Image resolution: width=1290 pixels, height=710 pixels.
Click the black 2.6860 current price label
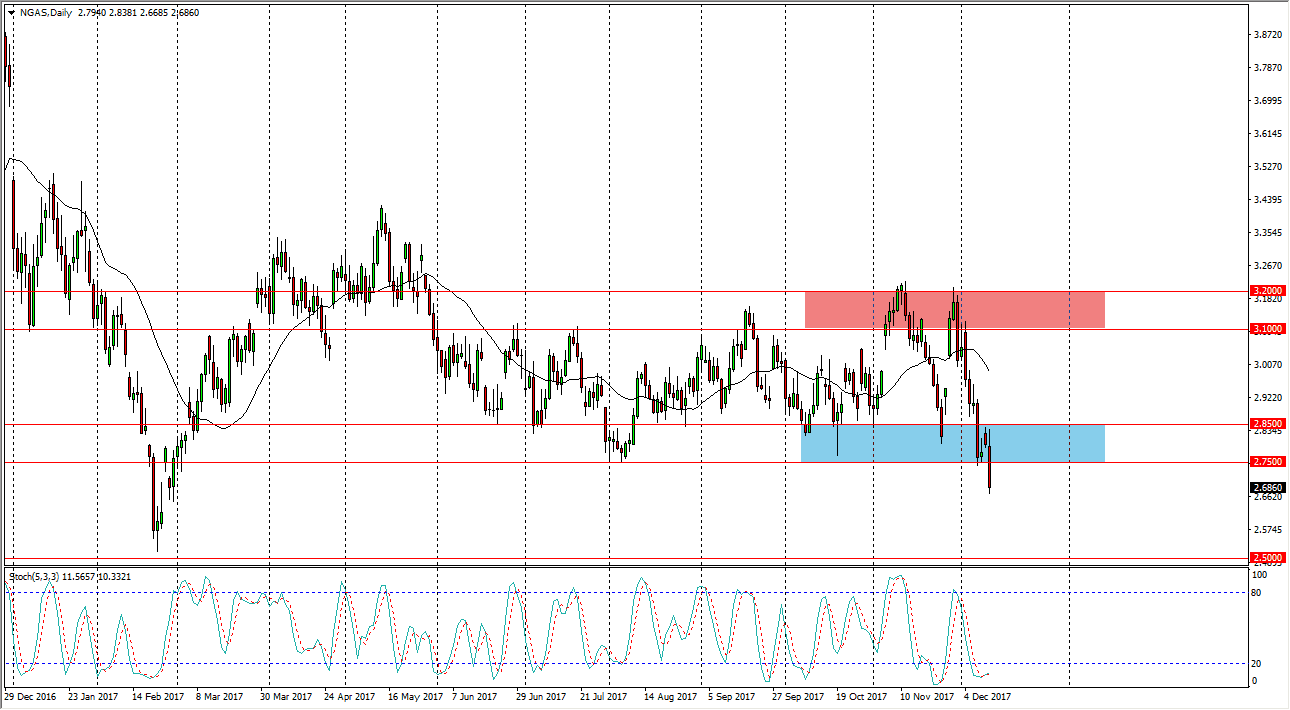pos(1267,488)
